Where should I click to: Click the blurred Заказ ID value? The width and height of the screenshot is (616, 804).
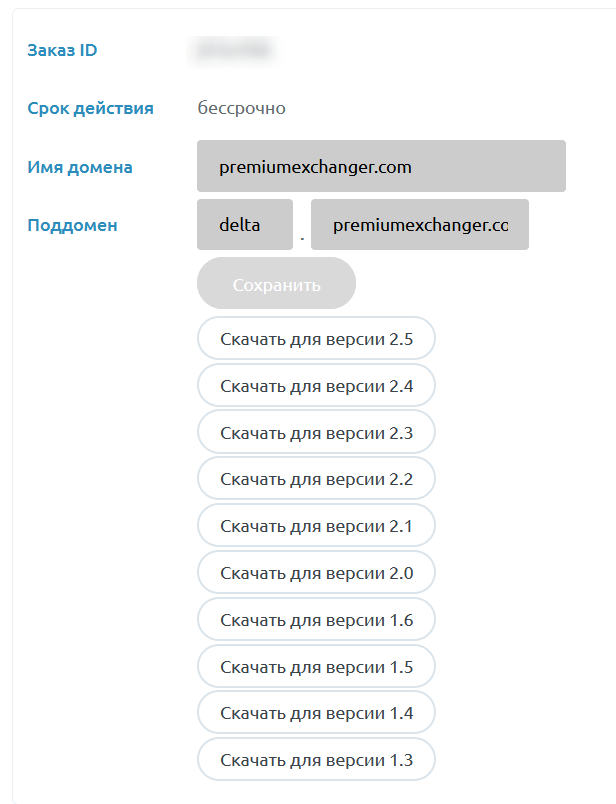click(233, 50)
